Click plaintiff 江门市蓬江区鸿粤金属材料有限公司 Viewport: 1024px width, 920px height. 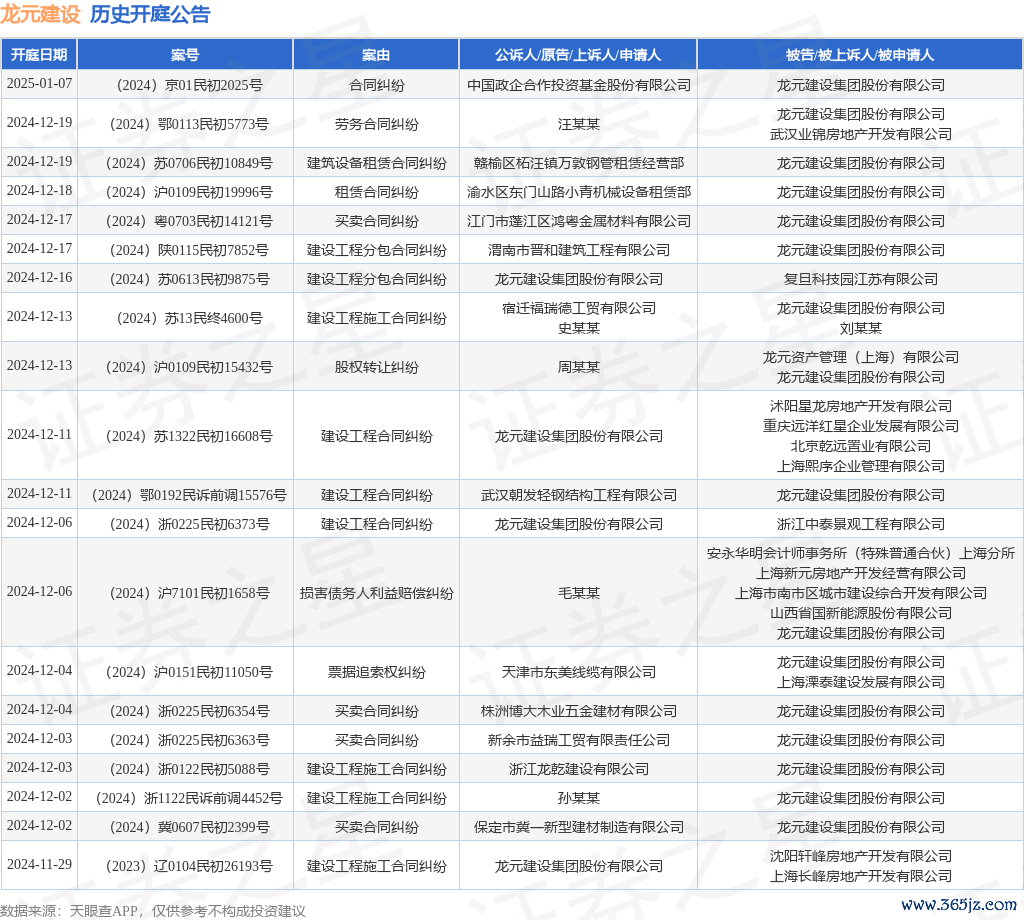coord(579,221)
